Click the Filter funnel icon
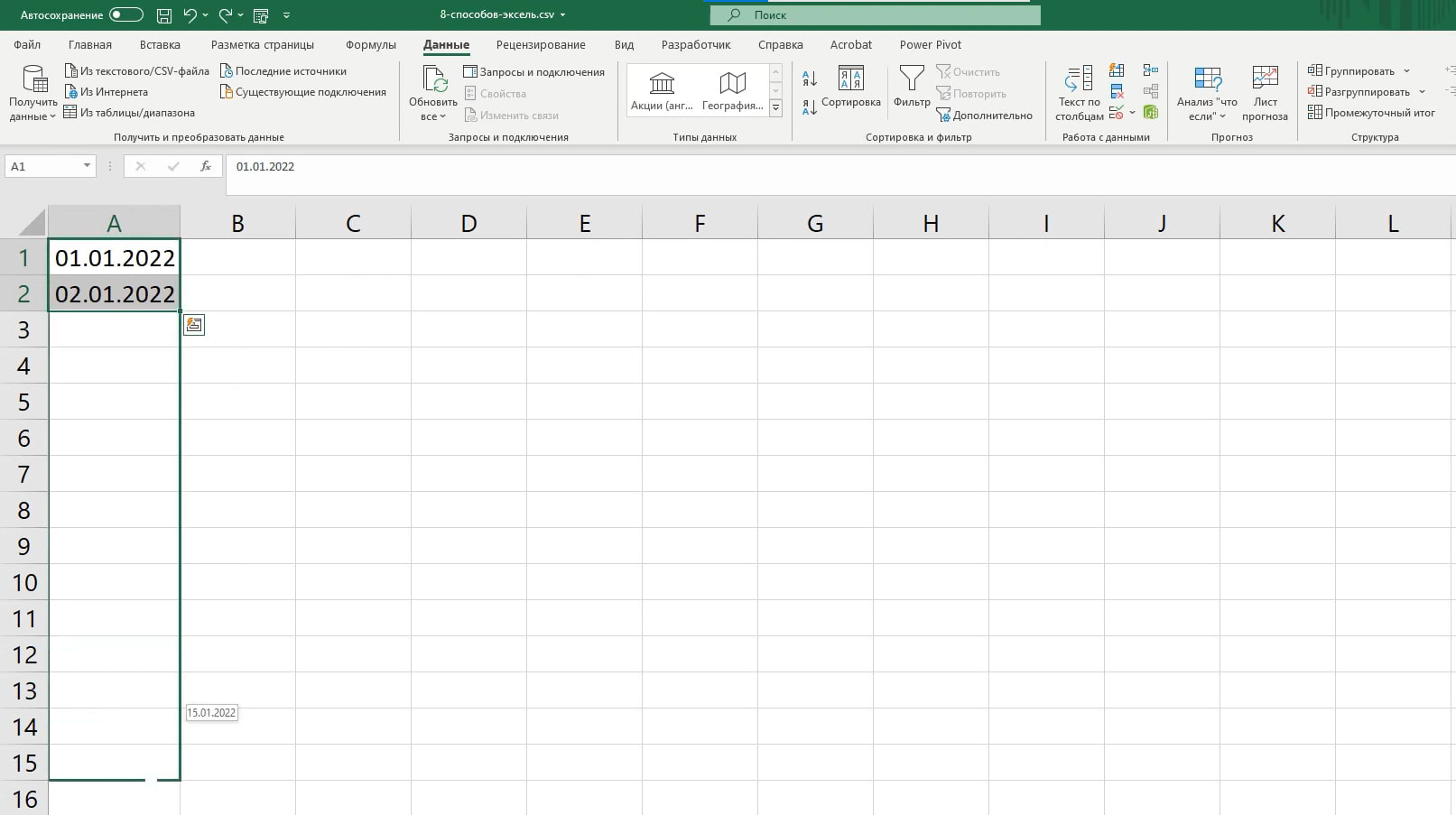Image resolution: width=1456 pixels, height=815 pixels. [x=912, y=79]
